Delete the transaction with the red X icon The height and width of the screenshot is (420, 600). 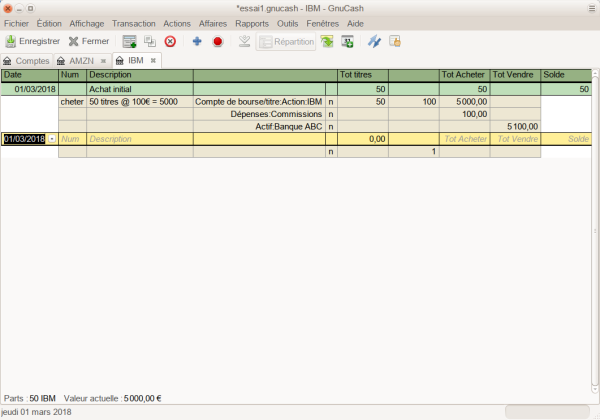pyautogui.click(x=170, y=41)
